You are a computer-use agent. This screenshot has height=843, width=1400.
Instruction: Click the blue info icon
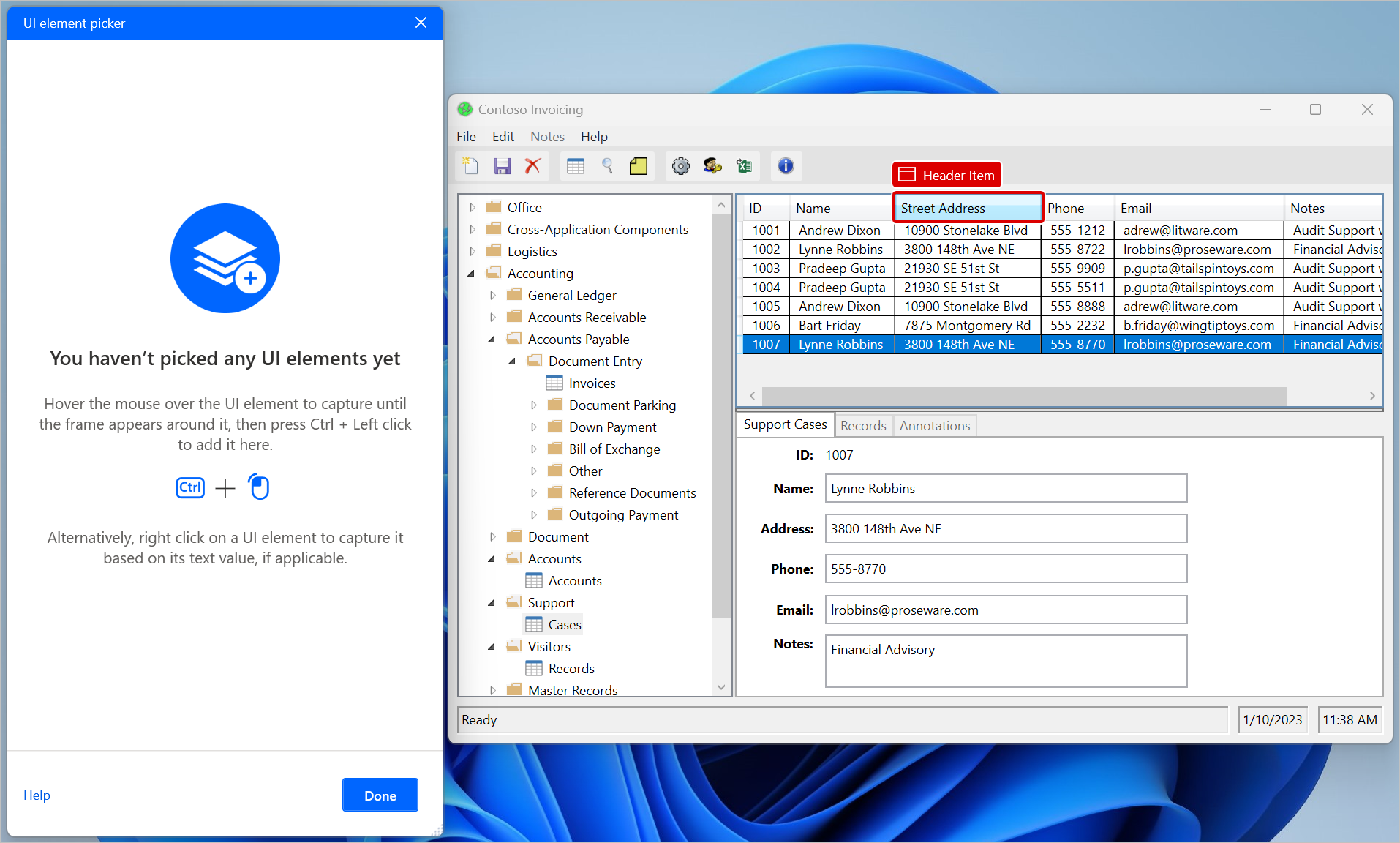tap(786, 166)
